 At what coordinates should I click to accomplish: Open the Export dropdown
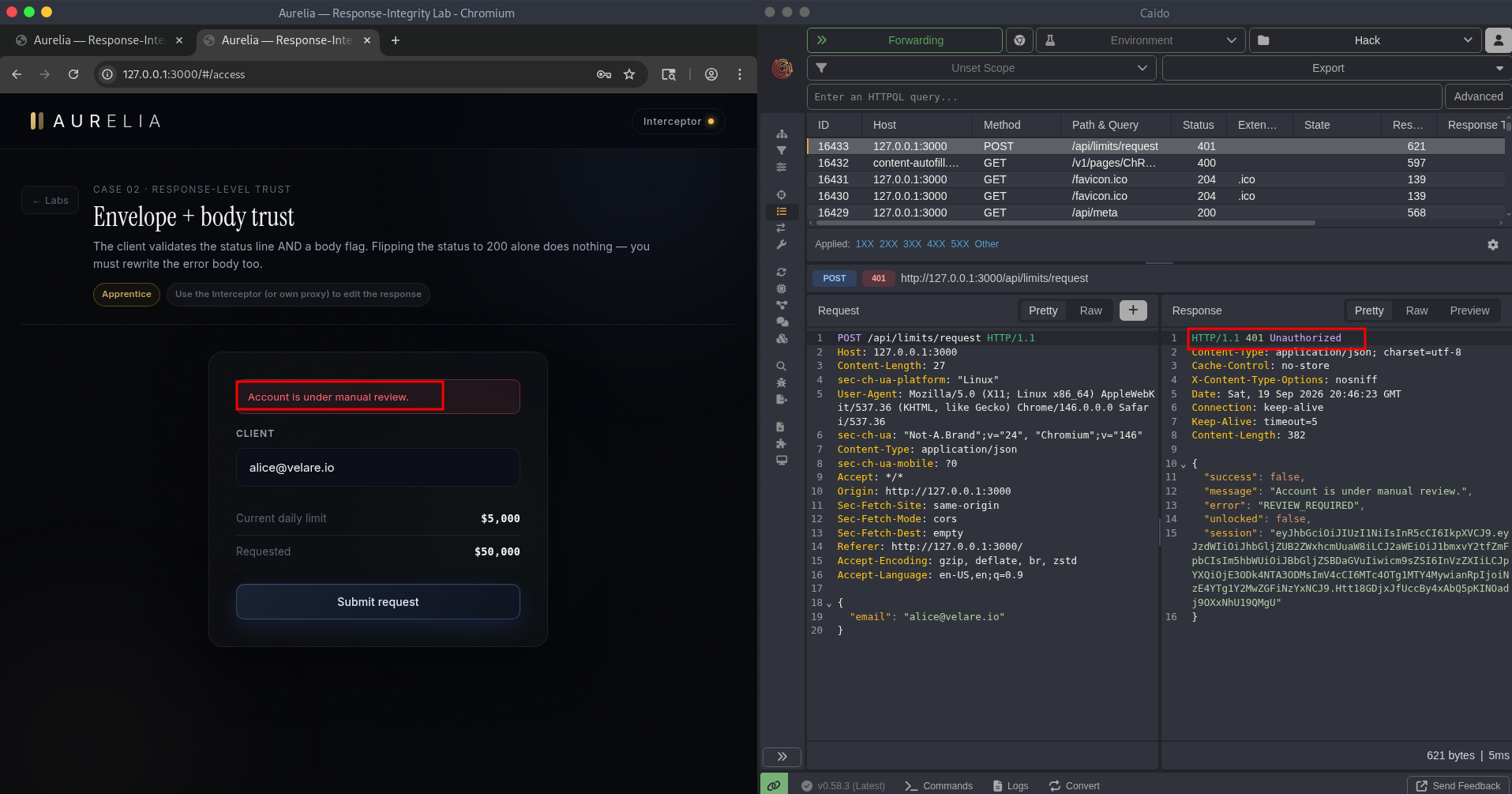1336,68
